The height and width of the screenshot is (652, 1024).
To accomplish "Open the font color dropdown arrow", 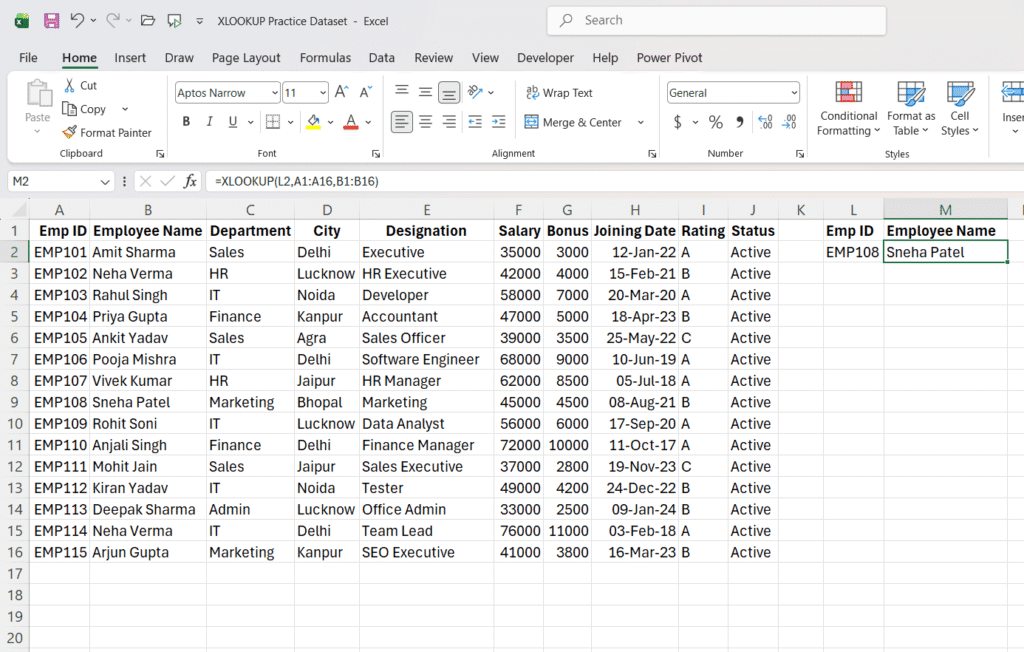I will tap(369, 122).
